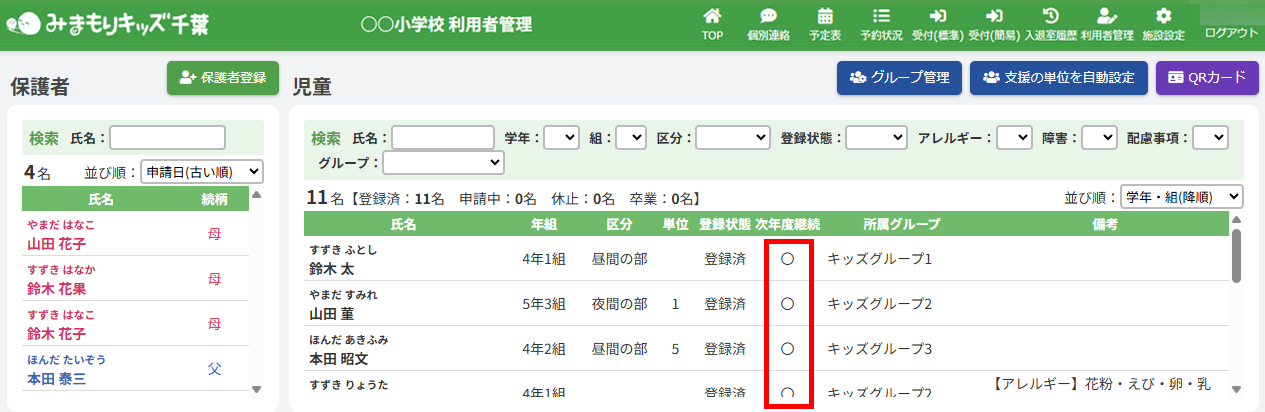Open 受付(簡易) sign-in icon

[x=994, y=16]
